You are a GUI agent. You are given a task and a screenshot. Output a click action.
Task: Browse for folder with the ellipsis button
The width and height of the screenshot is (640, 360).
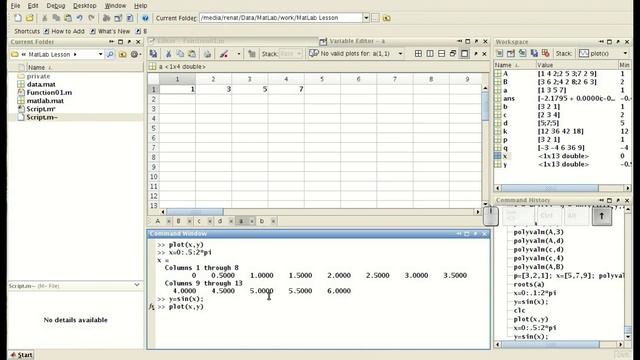[375, 18]
